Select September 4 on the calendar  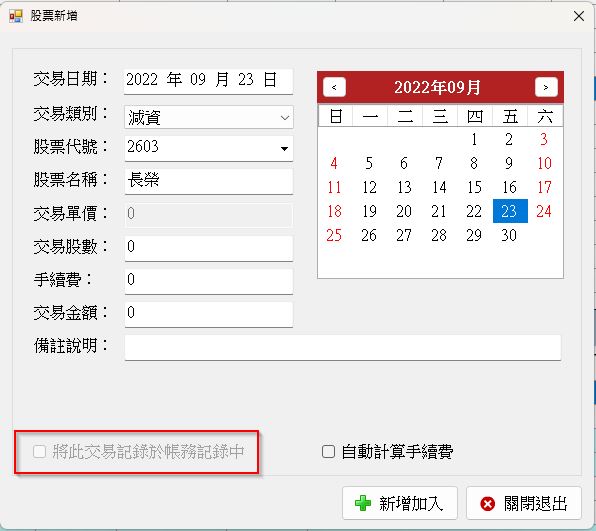coord(334,163)
